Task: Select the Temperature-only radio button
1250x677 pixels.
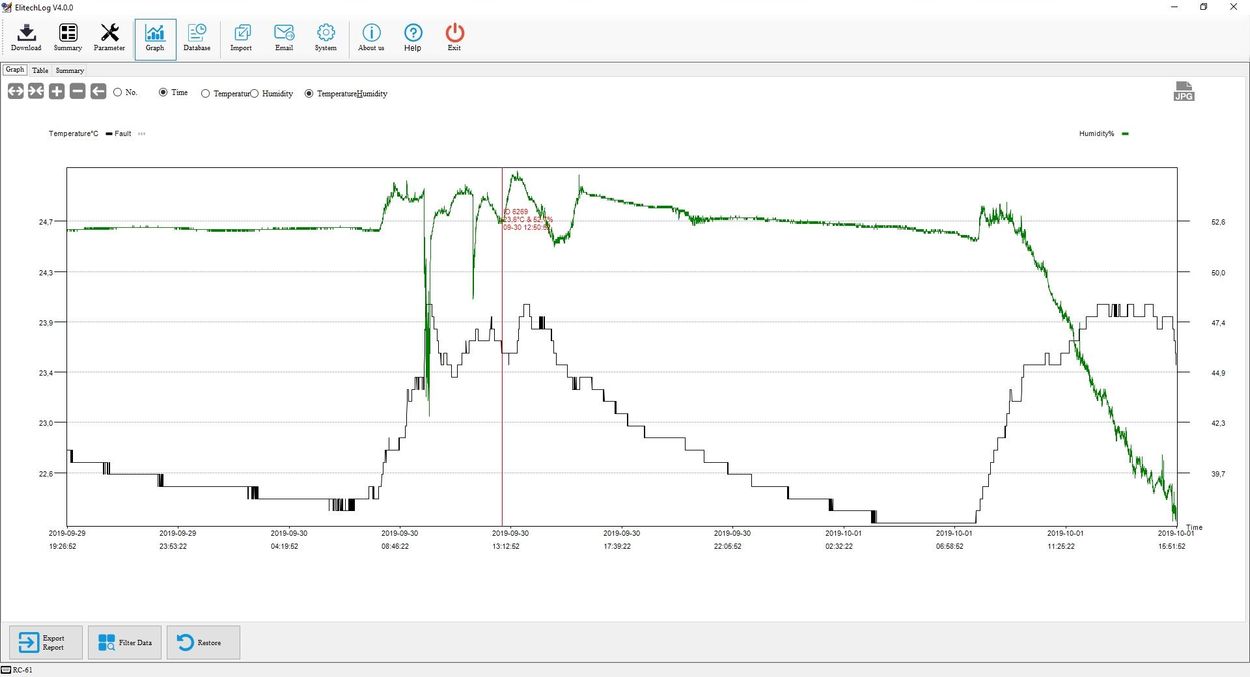Action: (x=206, y=93)
